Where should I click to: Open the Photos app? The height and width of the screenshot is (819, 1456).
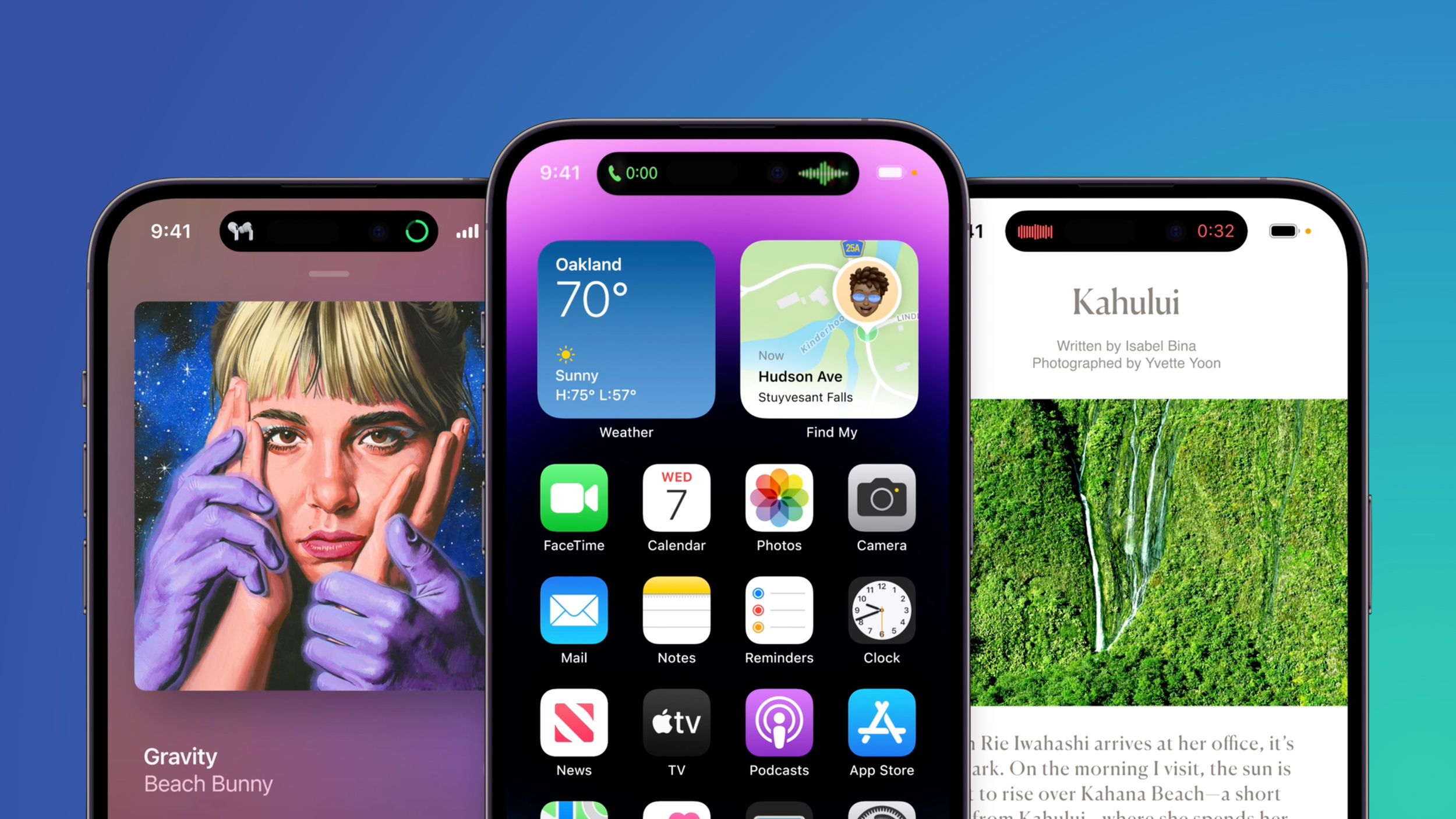click(779, 497)
